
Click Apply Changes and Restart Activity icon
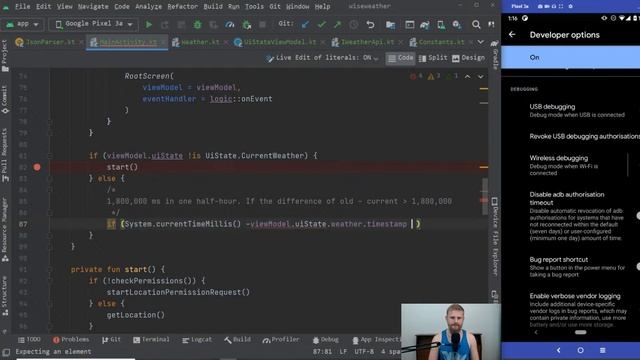164,24
